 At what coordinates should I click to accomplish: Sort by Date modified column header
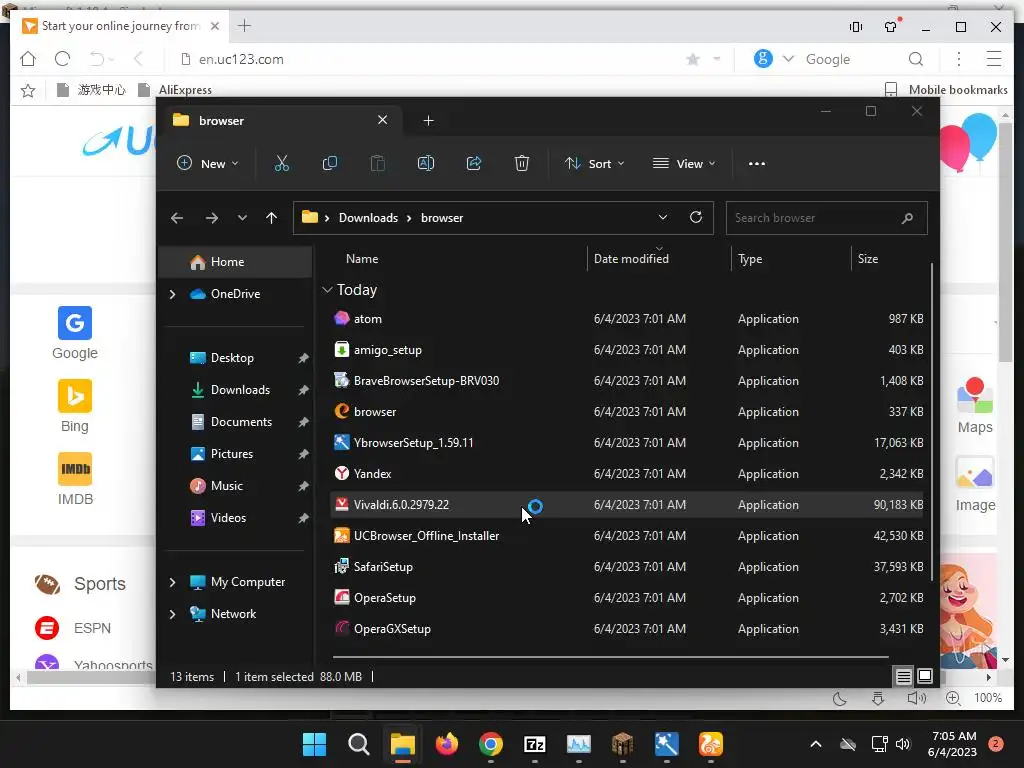tap(631, 259)
